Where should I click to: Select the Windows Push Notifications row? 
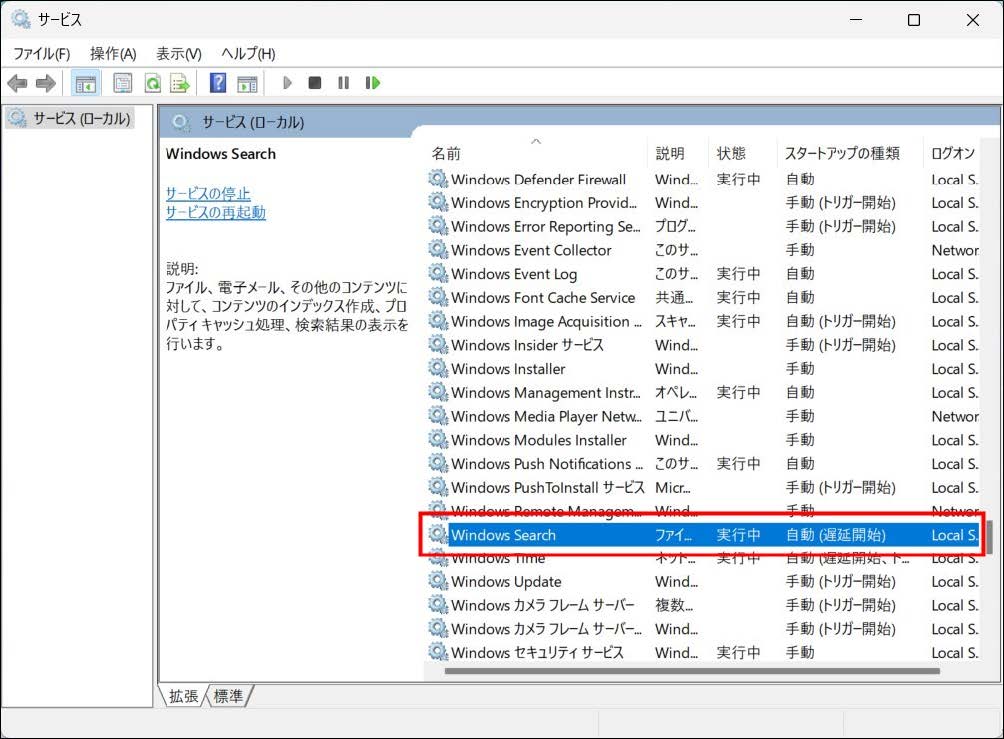702,463
